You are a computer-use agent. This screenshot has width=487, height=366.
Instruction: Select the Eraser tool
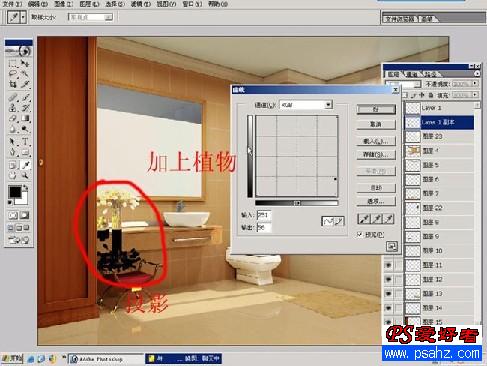click(13, 119)
